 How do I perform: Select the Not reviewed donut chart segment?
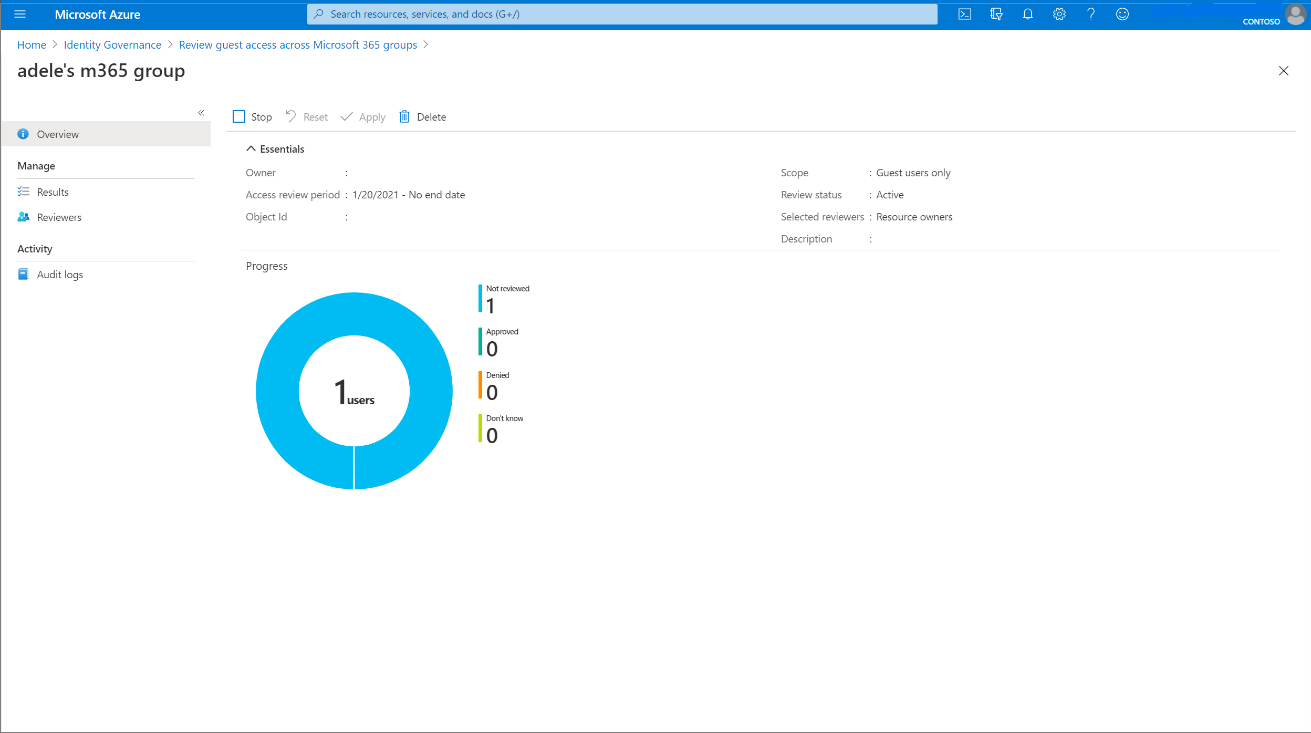click(355, 310)
